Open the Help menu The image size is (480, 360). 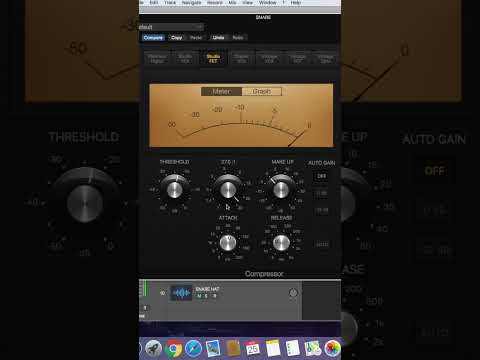(296, 2)
